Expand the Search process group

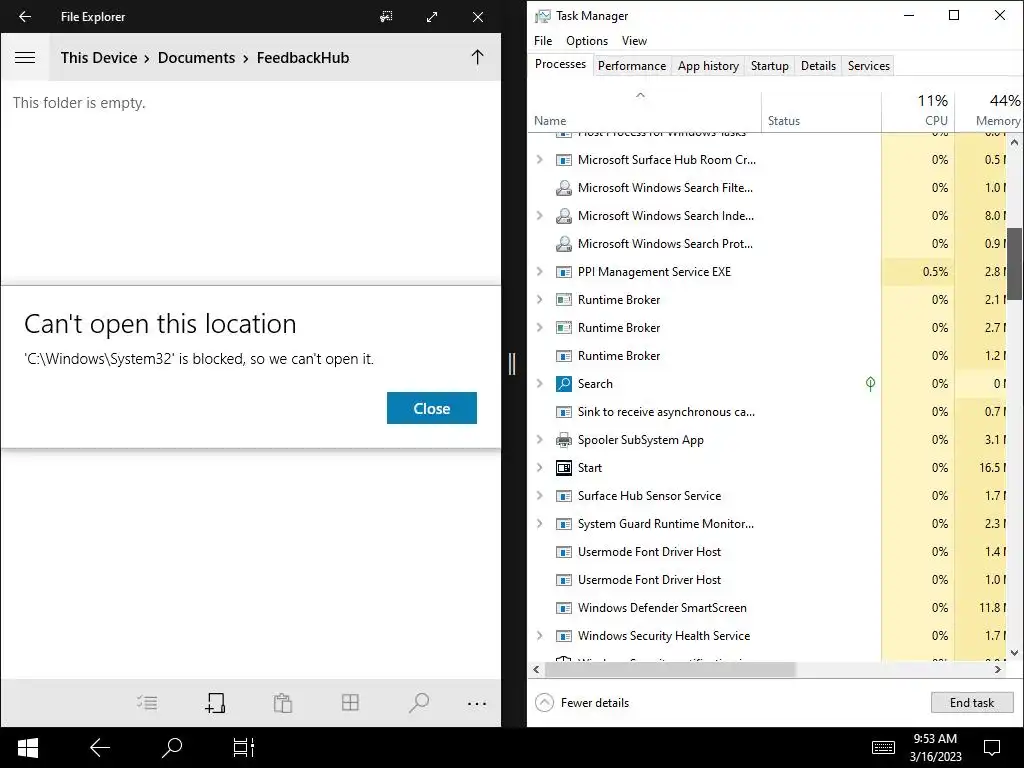(x=539, y=383)
